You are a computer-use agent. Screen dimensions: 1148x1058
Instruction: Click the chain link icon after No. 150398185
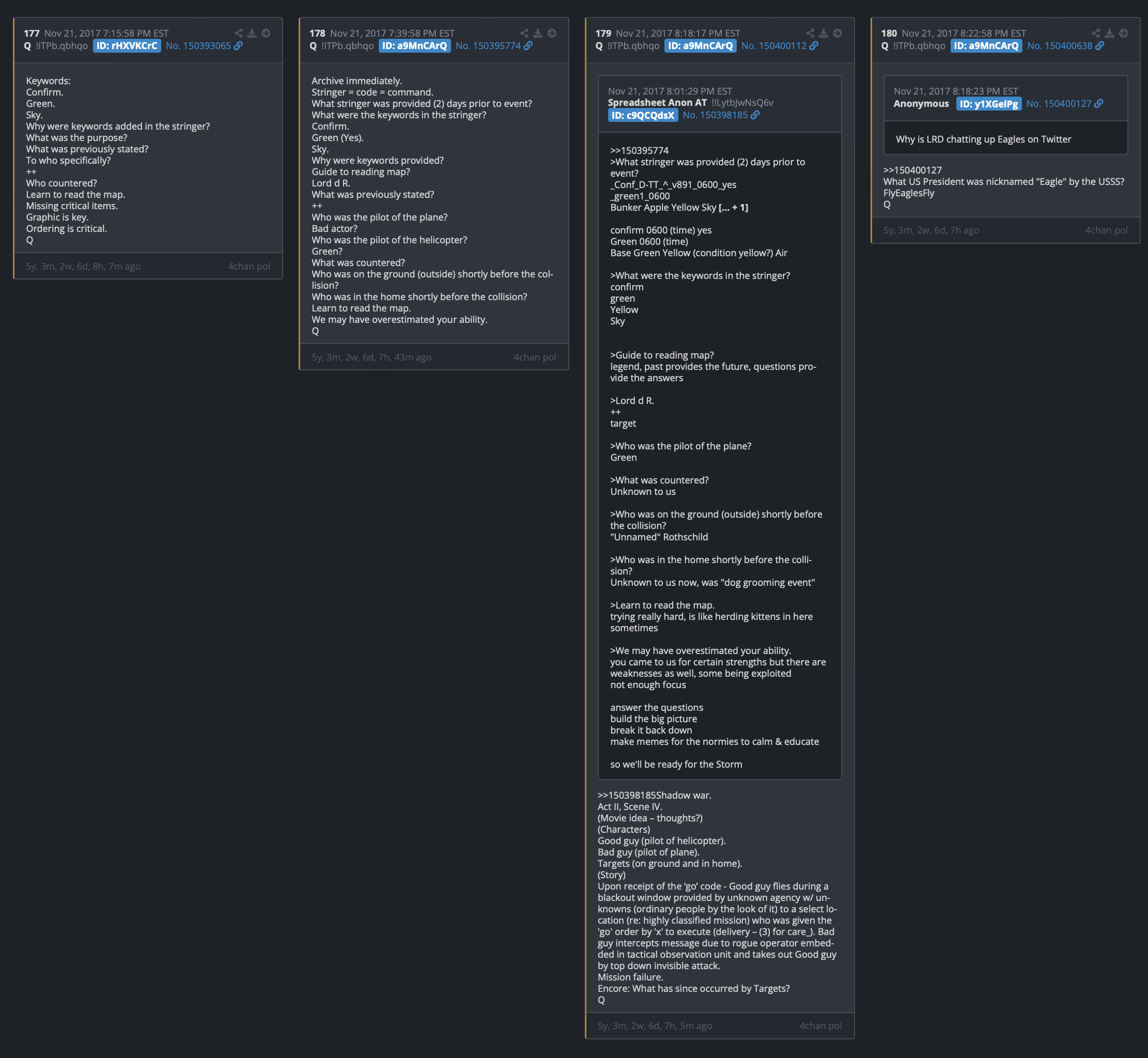(755, 115)
